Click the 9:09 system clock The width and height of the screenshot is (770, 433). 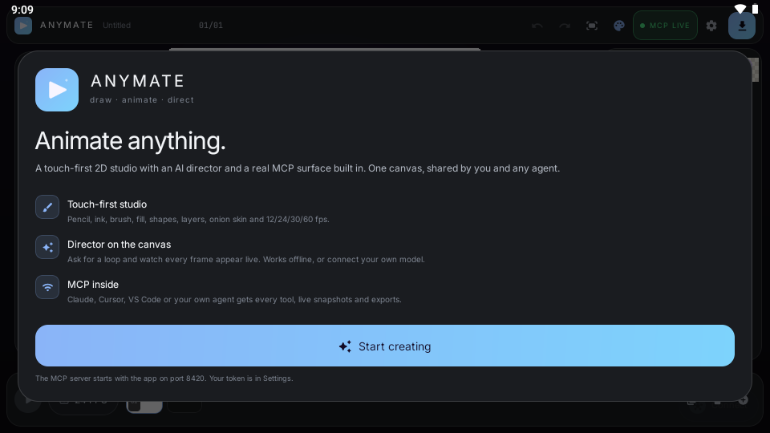click(x=23, y=10)
